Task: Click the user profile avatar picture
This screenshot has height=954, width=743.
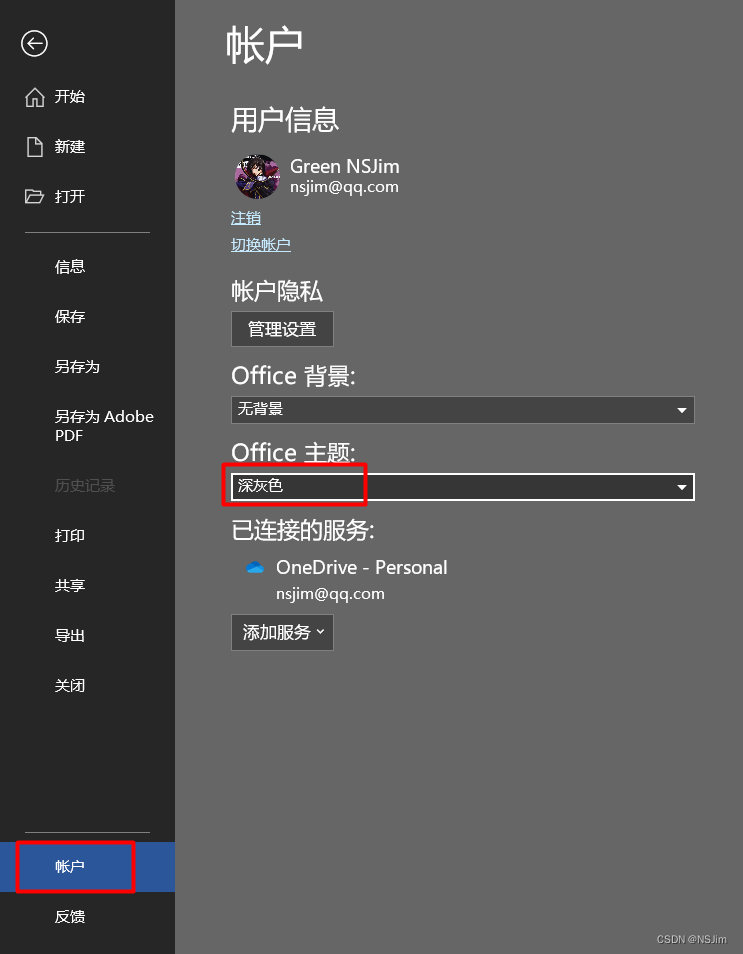Action: click(x=257, y=176)
